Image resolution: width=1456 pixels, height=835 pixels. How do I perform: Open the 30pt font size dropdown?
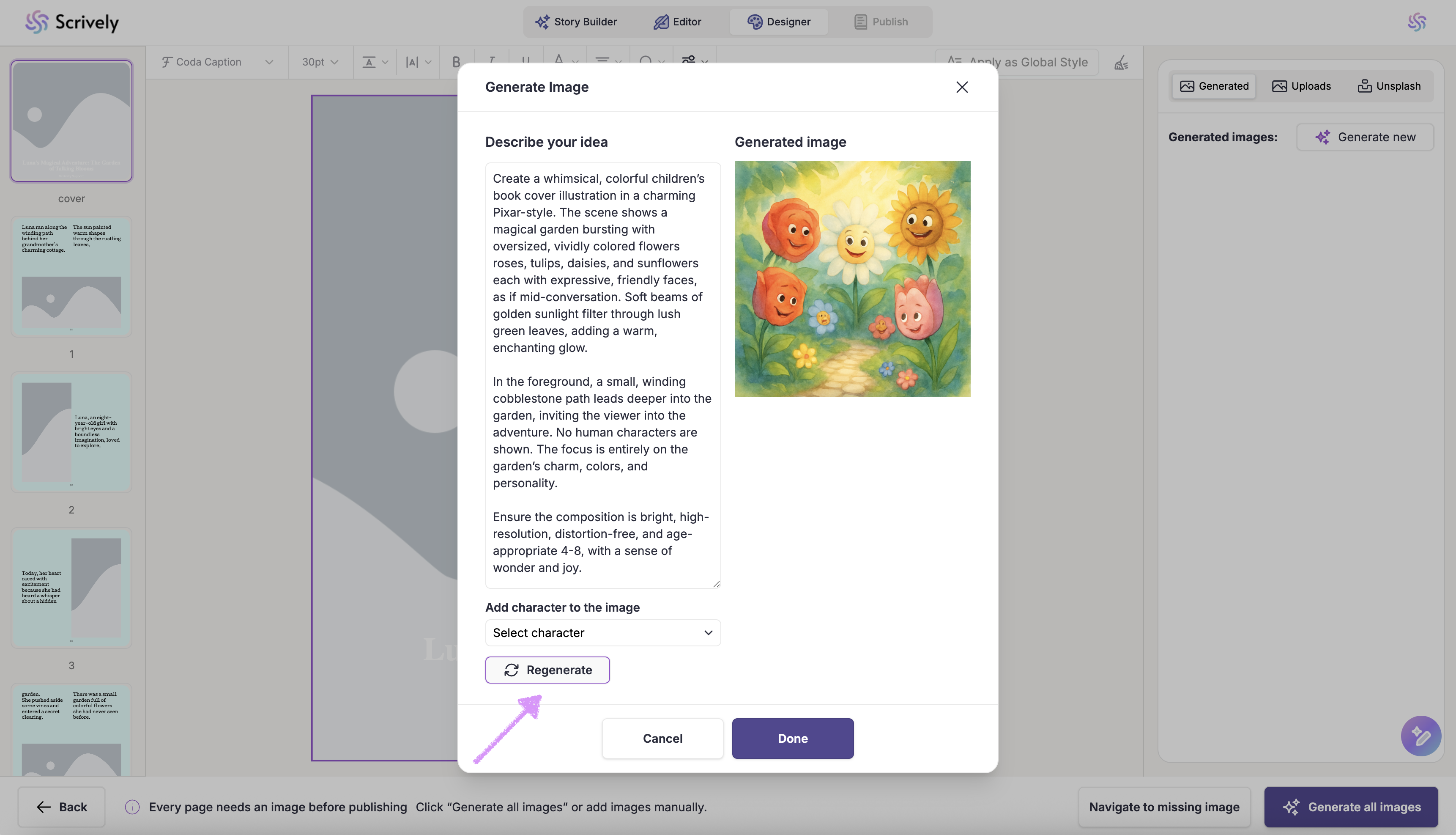pyautogui.click(x=320, y=62)
